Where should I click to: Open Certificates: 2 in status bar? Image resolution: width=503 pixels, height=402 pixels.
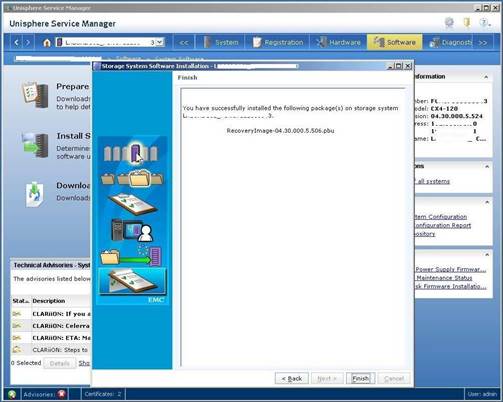coord(103,394)
